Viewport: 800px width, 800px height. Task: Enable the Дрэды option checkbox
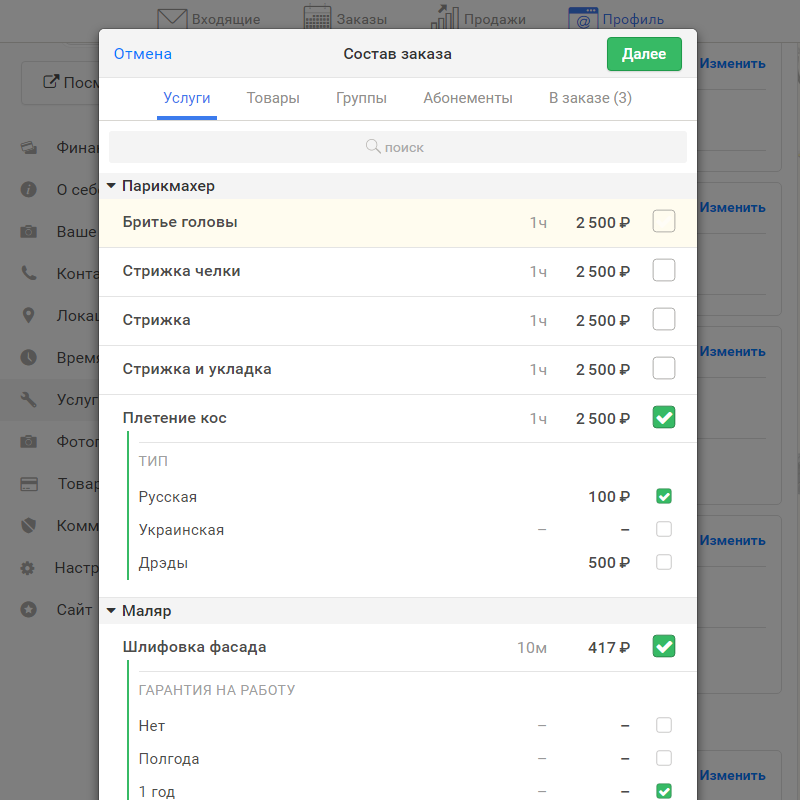pos(664,562)
